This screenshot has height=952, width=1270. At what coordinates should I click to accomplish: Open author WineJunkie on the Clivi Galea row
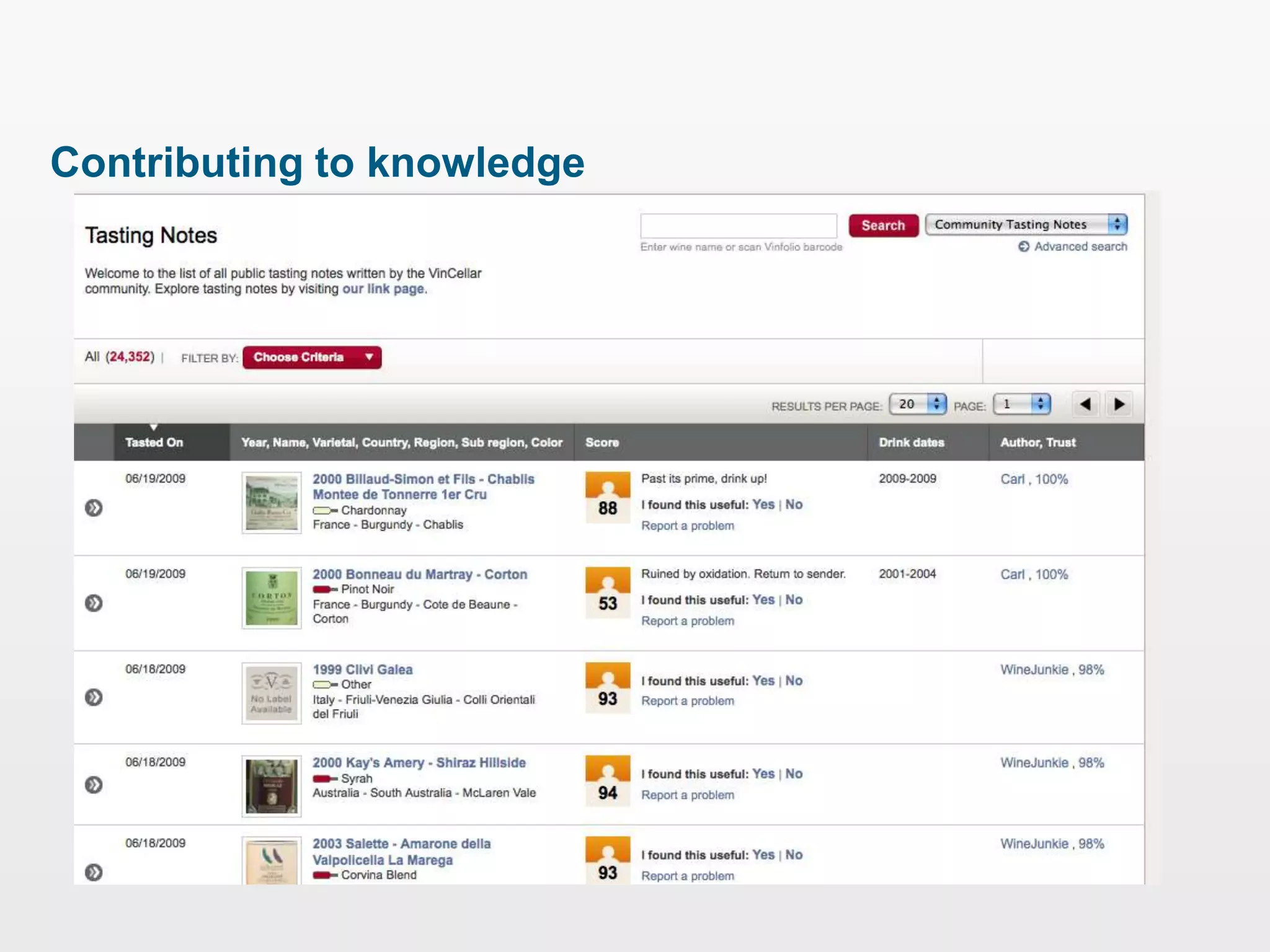point(1034,669)
